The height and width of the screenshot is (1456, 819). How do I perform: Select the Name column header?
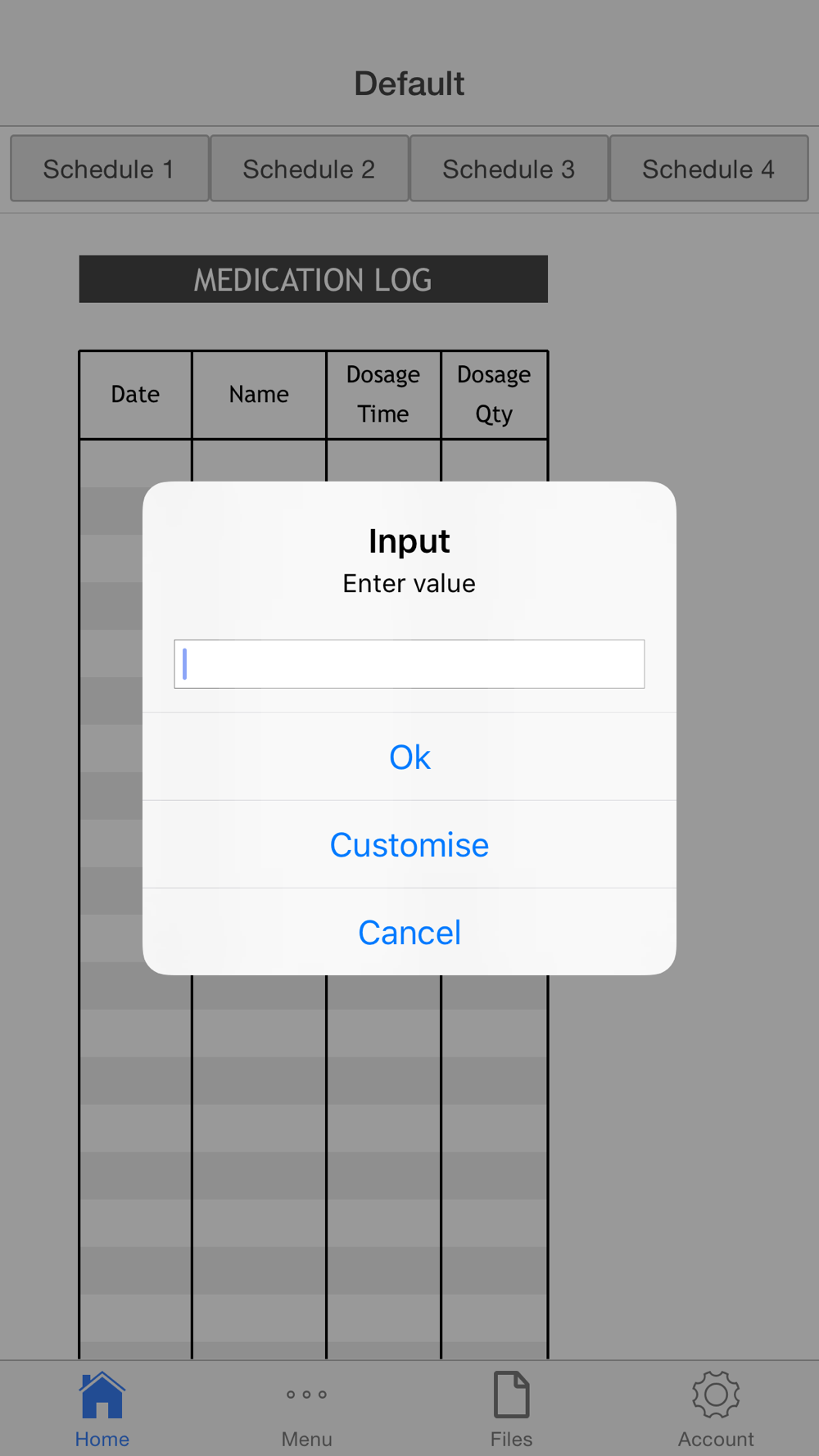click(x=259, y=395)
